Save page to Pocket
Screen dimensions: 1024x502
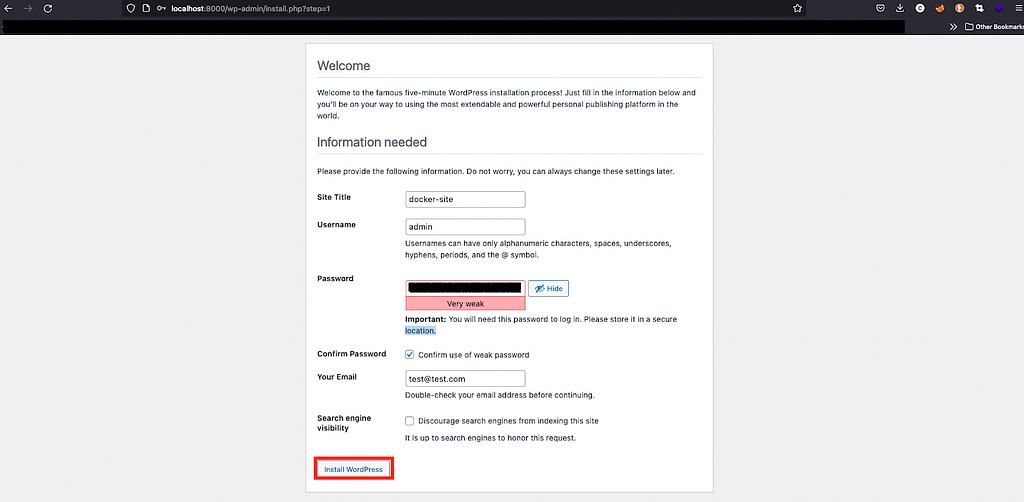[881, 8]
